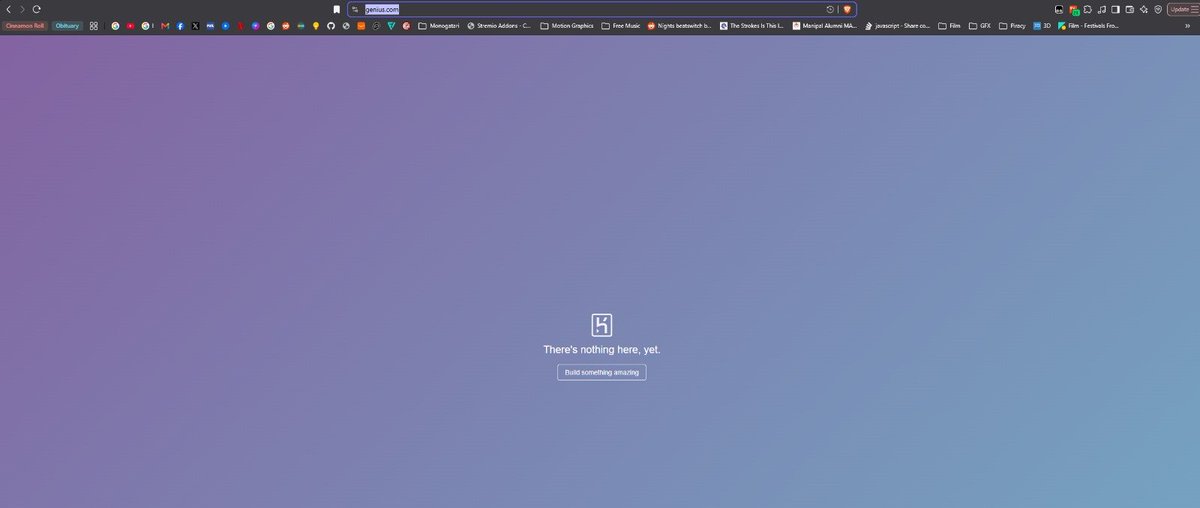Open the Obituary tab group
The height and width of the screenshot is (508, 1200).
(68, 26)
